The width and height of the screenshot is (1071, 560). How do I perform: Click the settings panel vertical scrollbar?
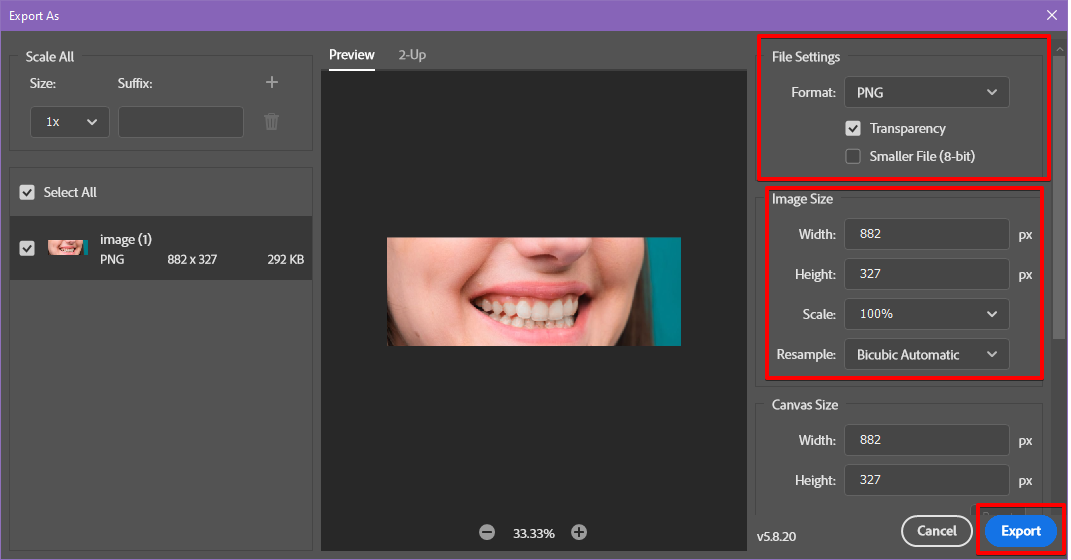pyautogui.click(x=1059, y=198)
